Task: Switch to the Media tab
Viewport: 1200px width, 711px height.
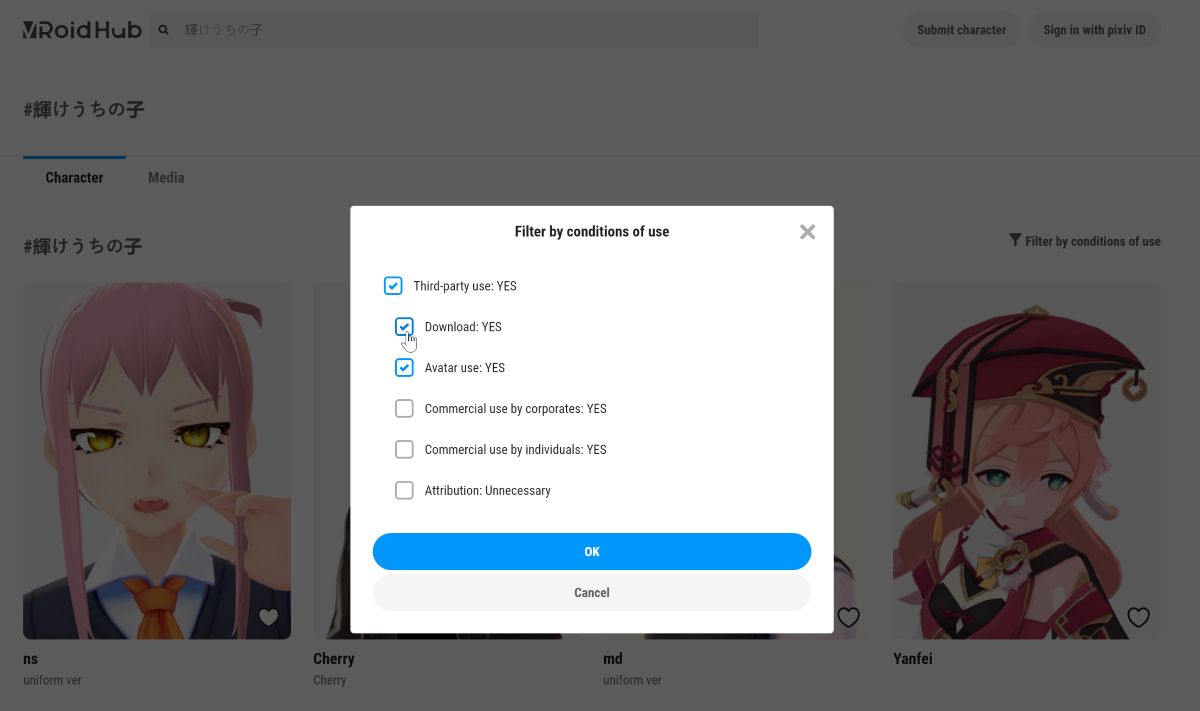Action: tap(166, 177)
